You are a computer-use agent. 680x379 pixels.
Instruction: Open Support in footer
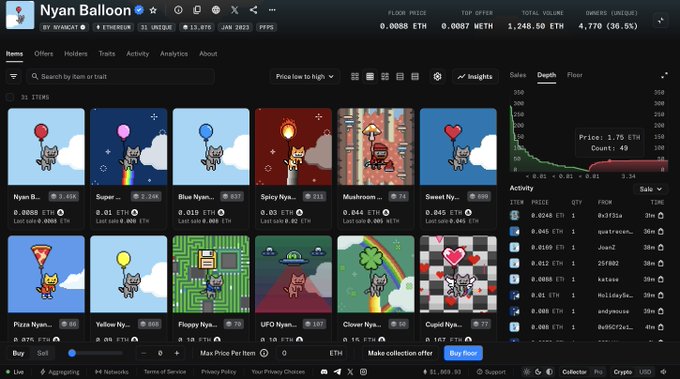coord(491,372)
